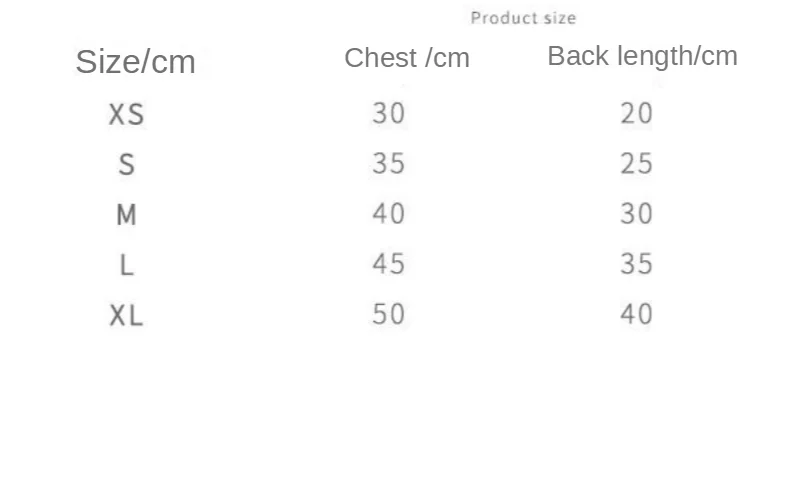Select the S size row label
Image resolution: width=799 pixels, height=500 pixels.
127,165
